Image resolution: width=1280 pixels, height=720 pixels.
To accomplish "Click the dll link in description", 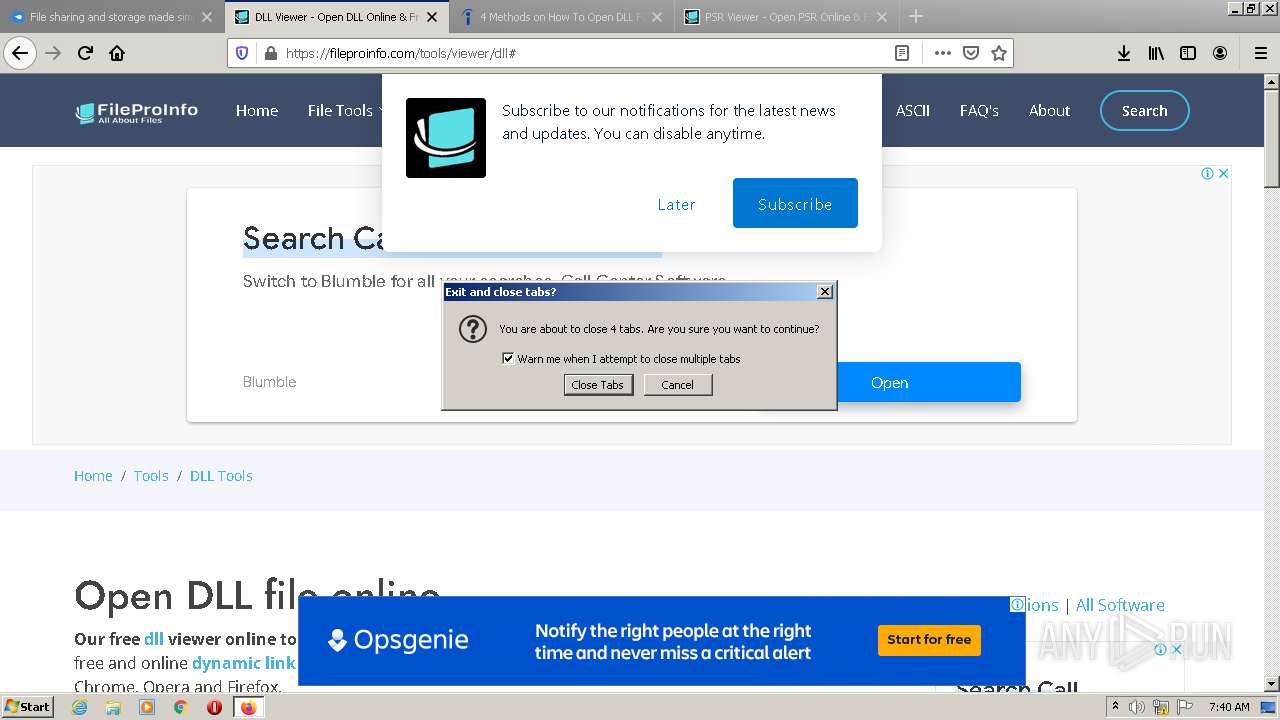I will click(153, 639).
